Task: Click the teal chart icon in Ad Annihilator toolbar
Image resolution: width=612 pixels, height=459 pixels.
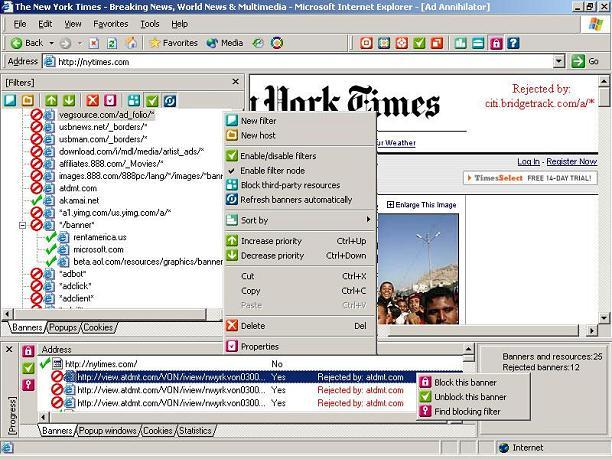Action: click(461, 43)
